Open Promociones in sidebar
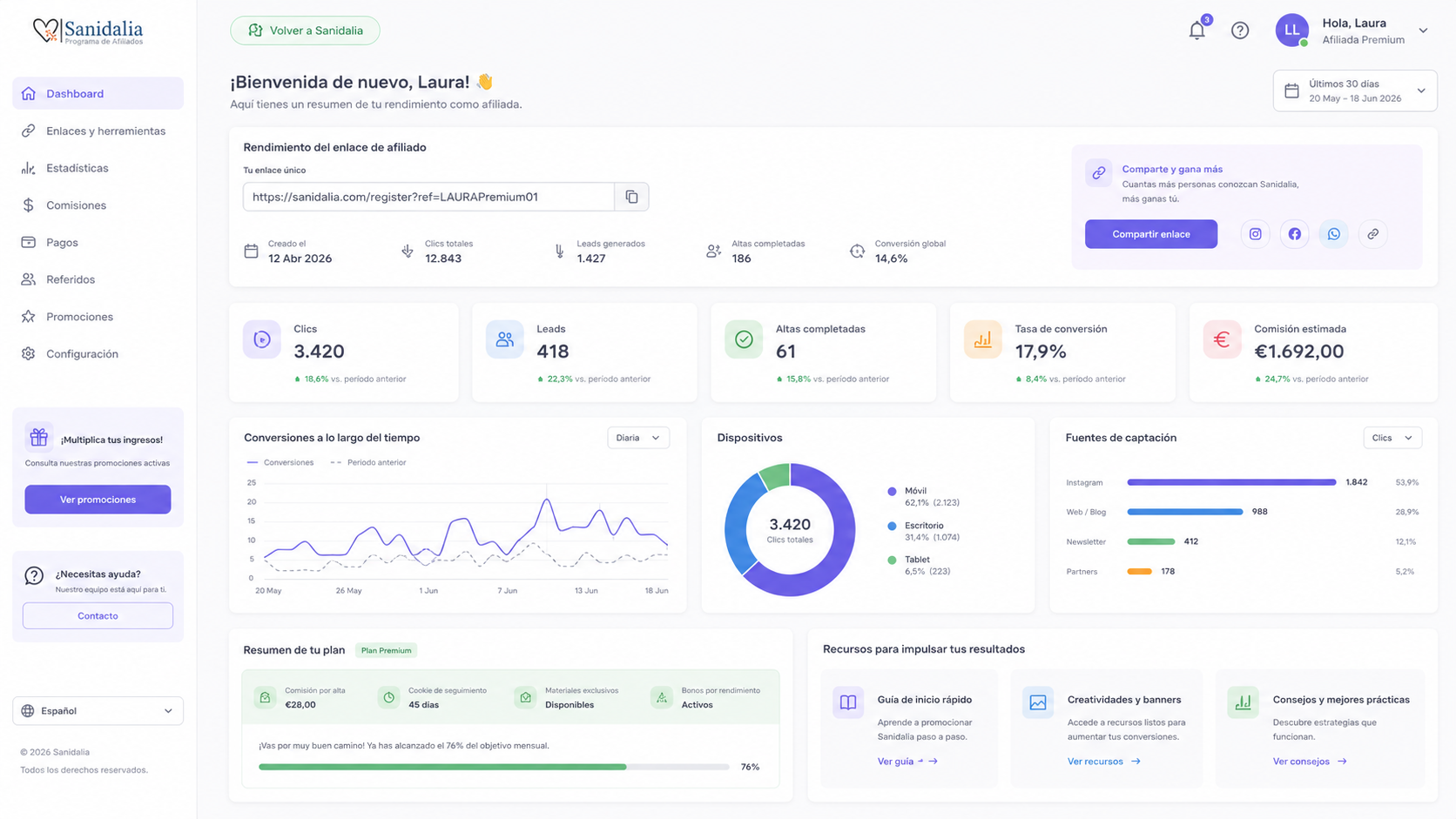Image resolution: width=1456 pixels, height=819 pixels. (x=98, y=317)
